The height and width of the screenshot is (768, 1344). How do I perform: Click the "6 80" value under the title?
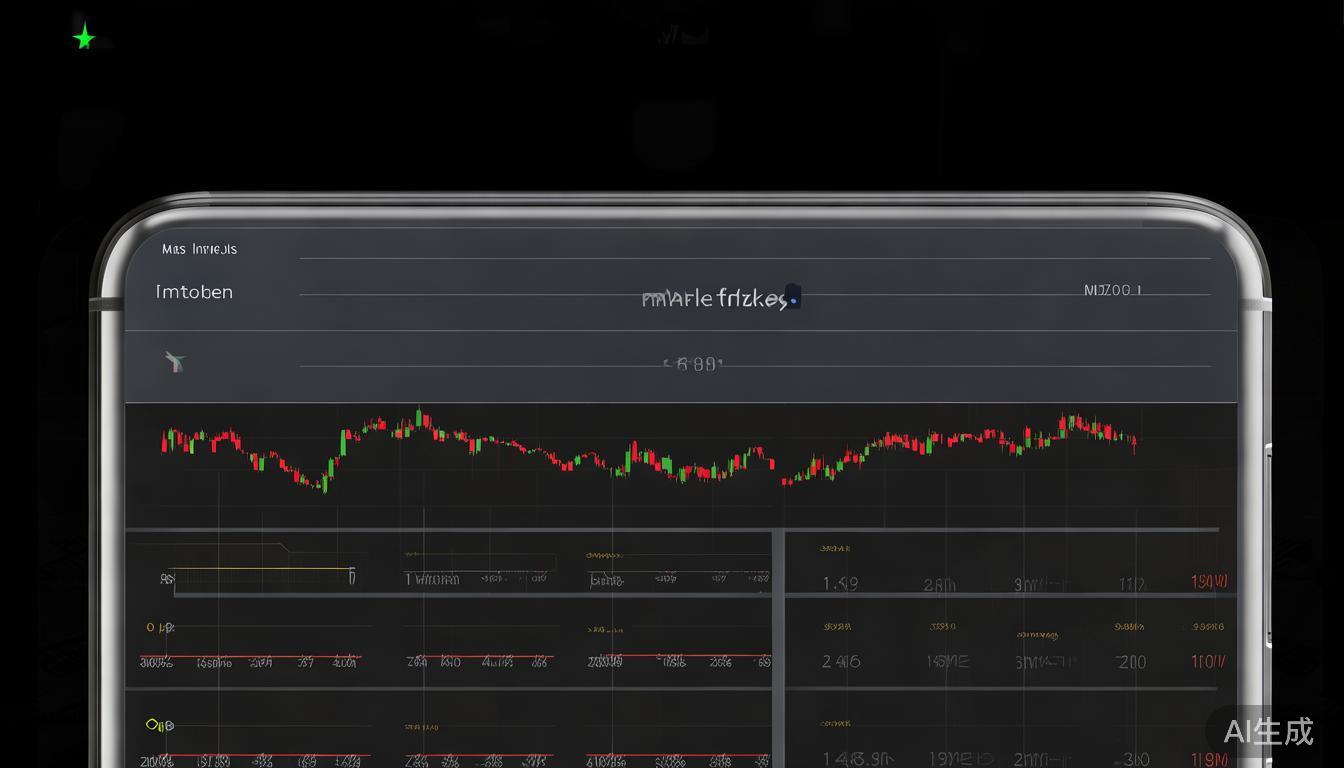694,365
